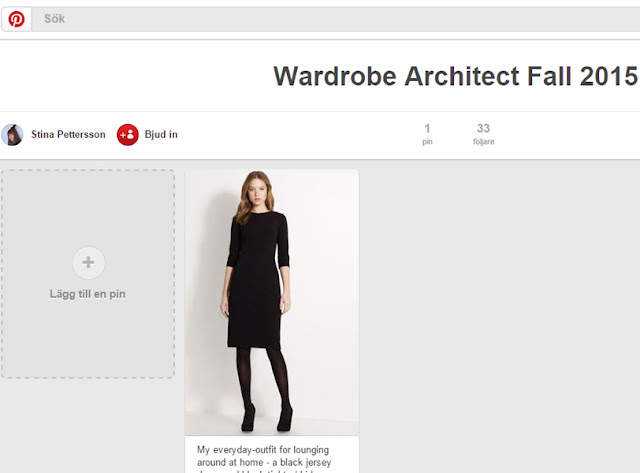
Task: Click the number 1 pin count
Action: pyautogui.click(x=427, y=129)
